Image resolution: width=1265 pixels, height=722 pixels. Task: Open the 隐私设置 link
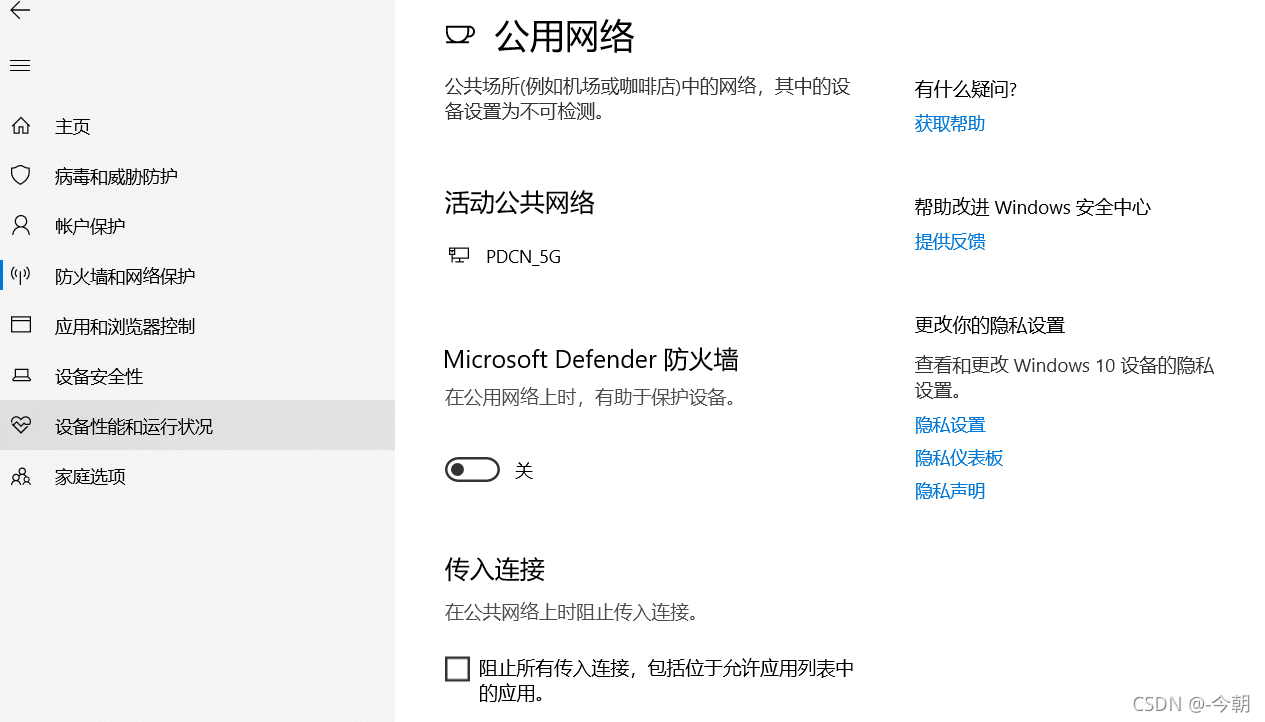pyautogui.click(x=950, y=426)
